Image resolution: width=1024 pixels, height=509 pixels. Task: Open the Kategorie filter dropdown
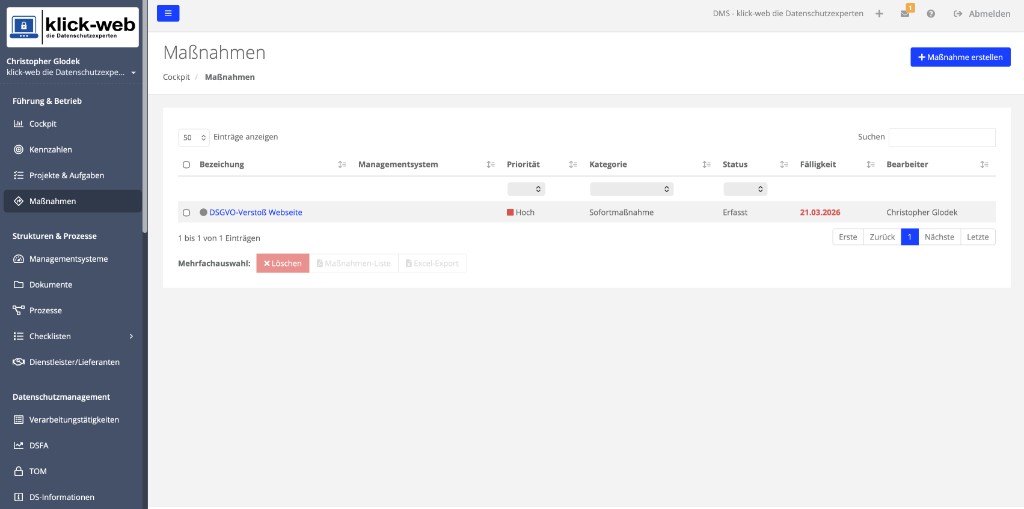coord(632,189)
